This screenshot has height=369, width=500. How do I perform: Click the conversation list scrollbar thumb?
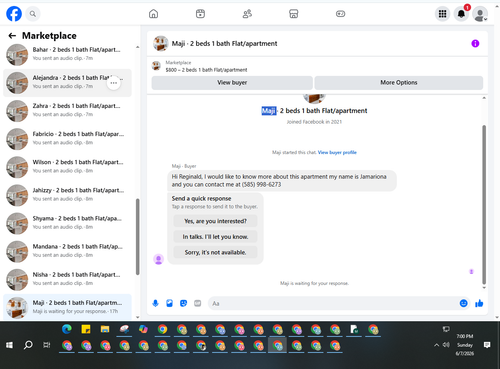137,237
